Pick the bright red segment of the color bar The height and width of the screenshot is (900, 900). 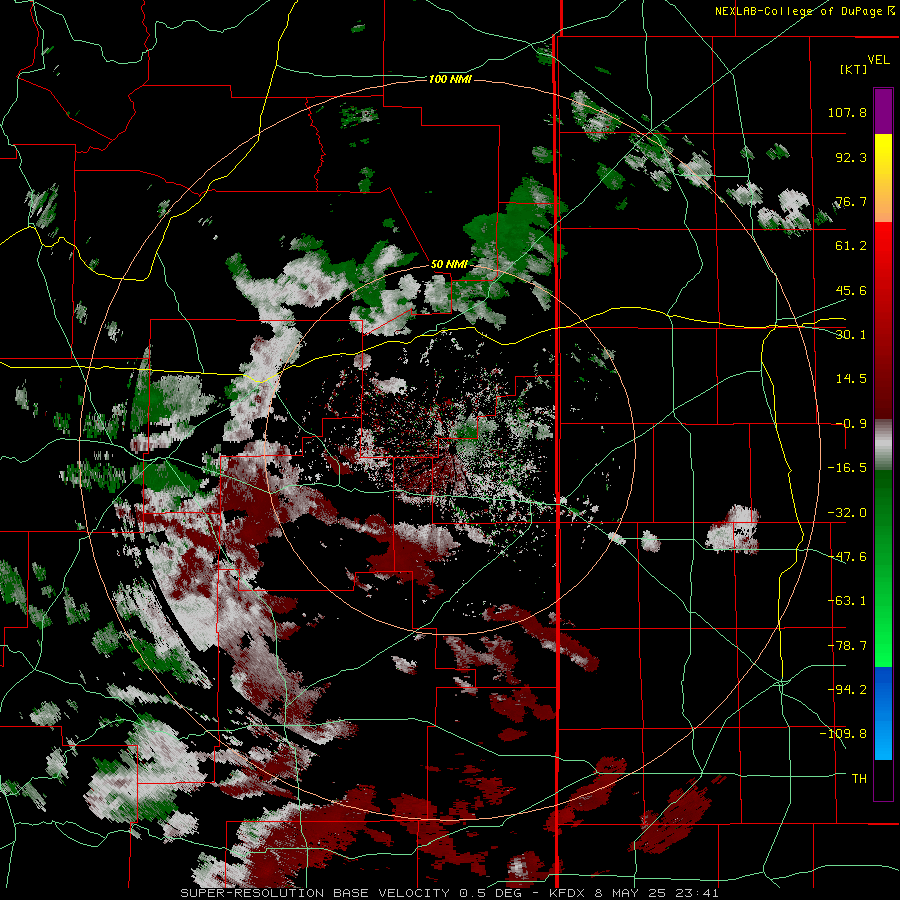point(883,245)
